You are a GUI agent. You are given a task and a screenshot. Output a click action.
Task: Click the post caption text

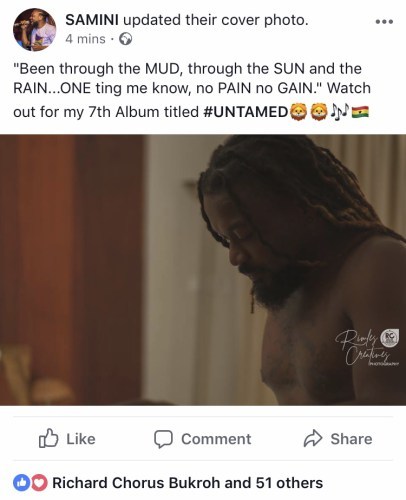coord(192,90)
